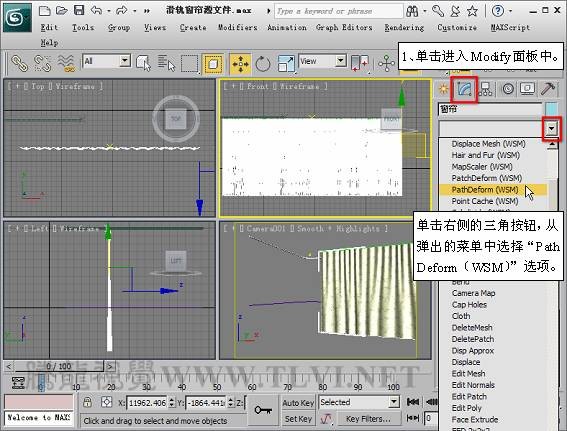
Task: Open the Selected key filter dropdown
Action: 359,402
